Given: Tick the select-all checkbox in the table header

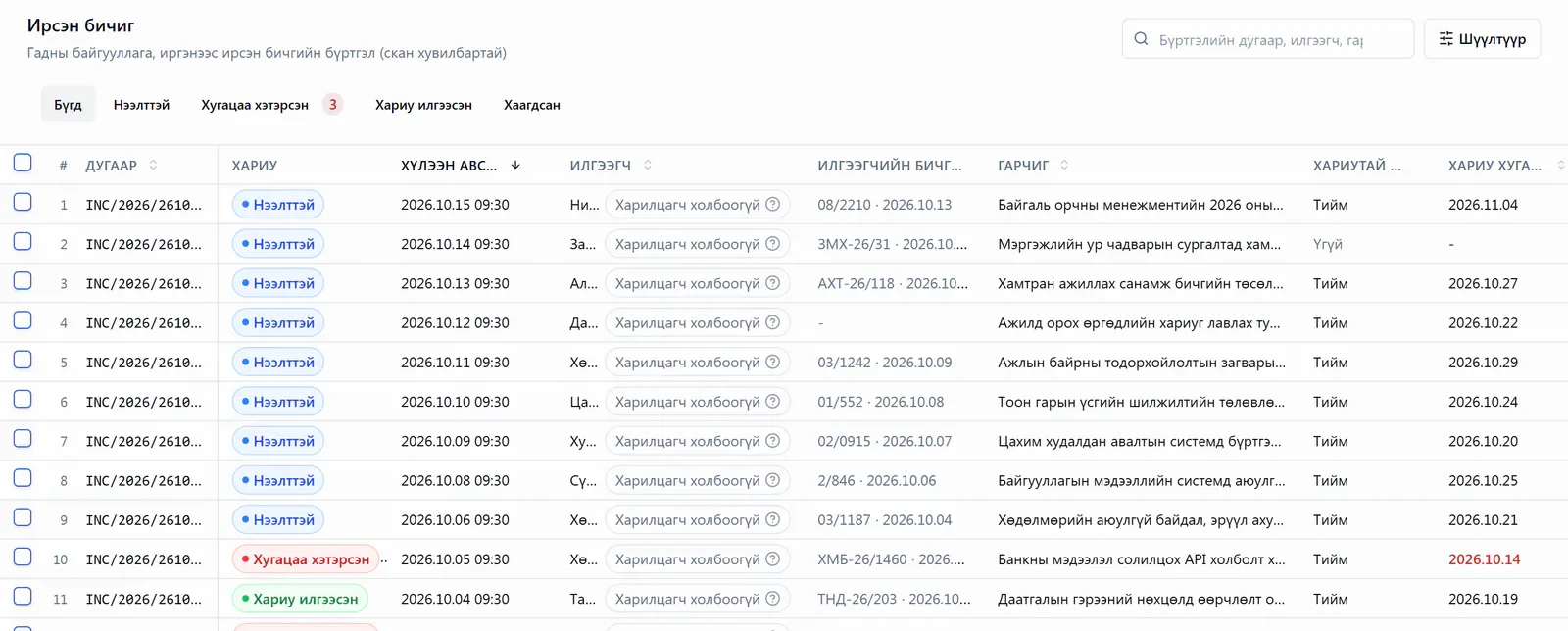Looking at the screenshot, I should click(x=23, y=163).
